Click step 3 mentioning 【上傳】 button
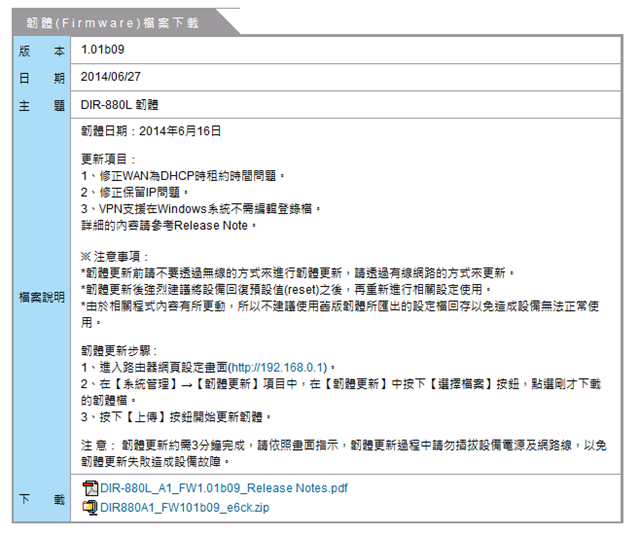640x536 pixels. [x=176, y=417]
